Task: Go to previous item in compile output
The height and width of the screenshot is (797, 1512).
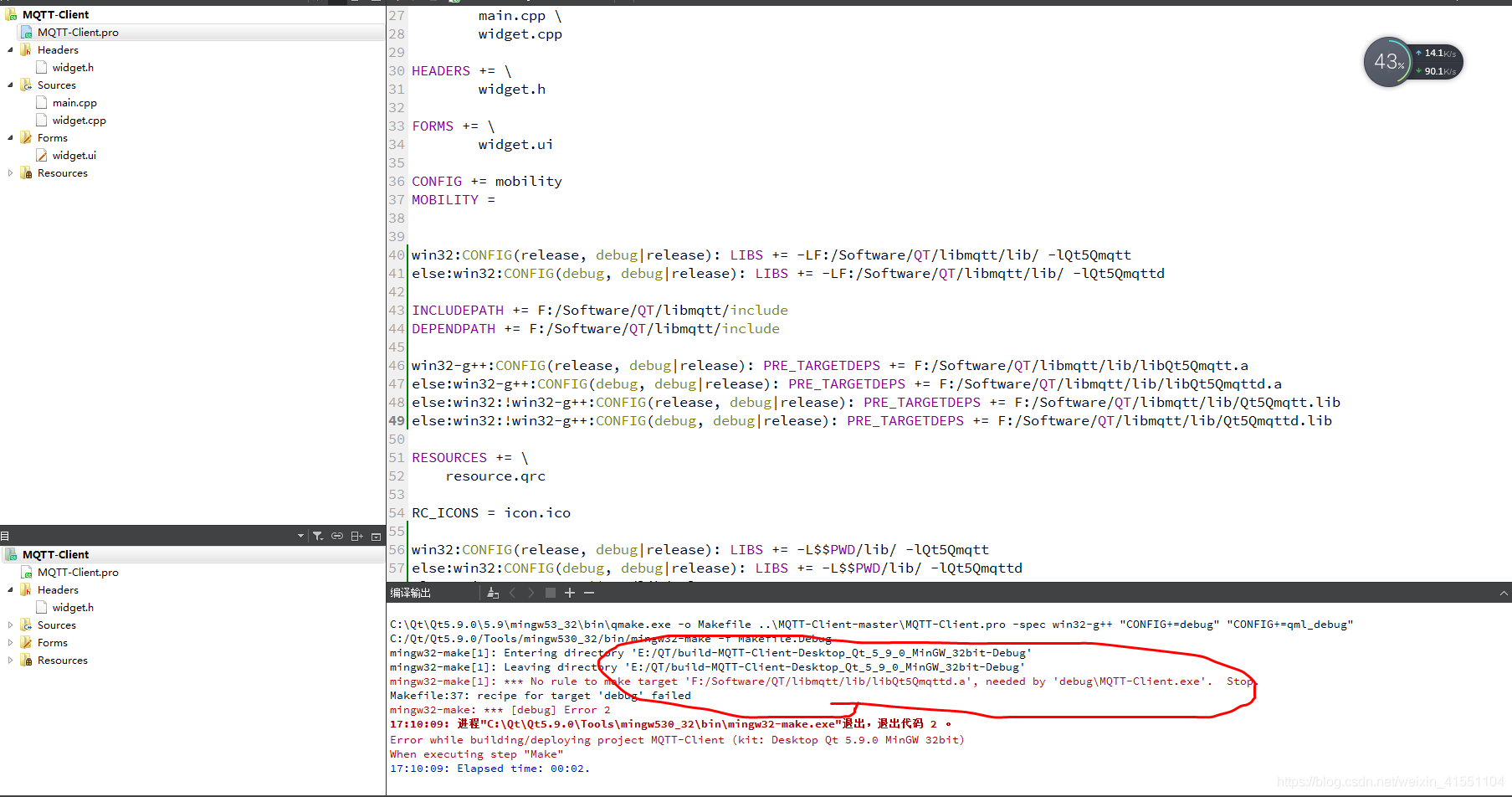Action: [x=512, y=593]
